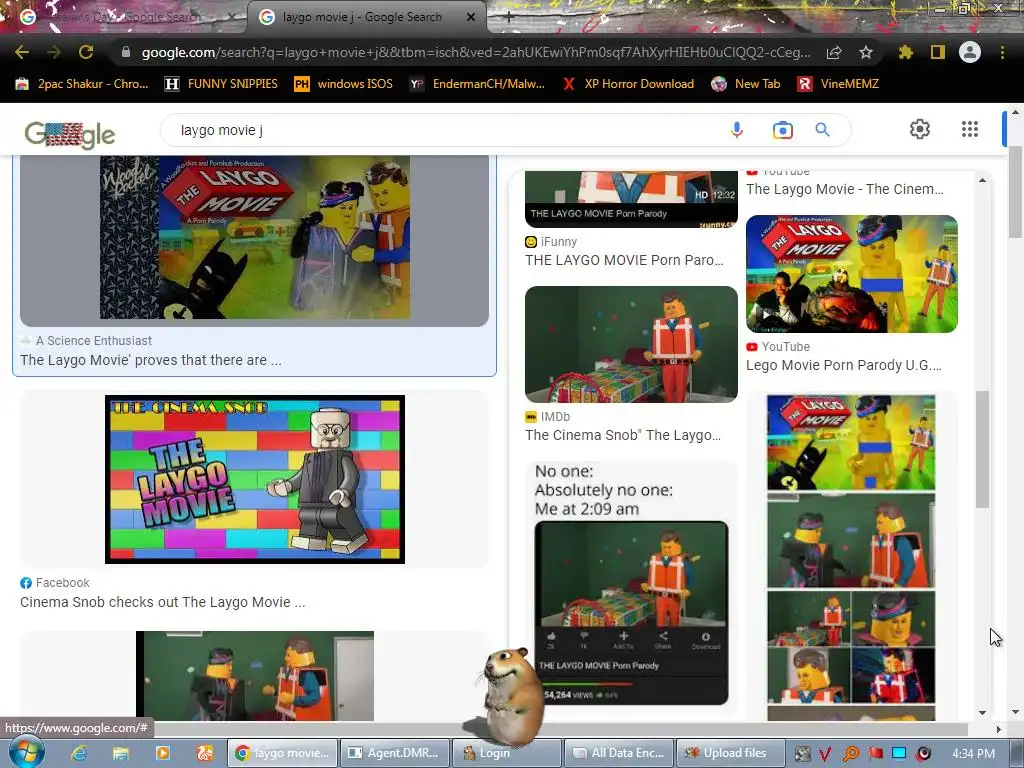Switch to Agent.DMR taskbar window
The image size is (1024, 768).
(395, 753)
